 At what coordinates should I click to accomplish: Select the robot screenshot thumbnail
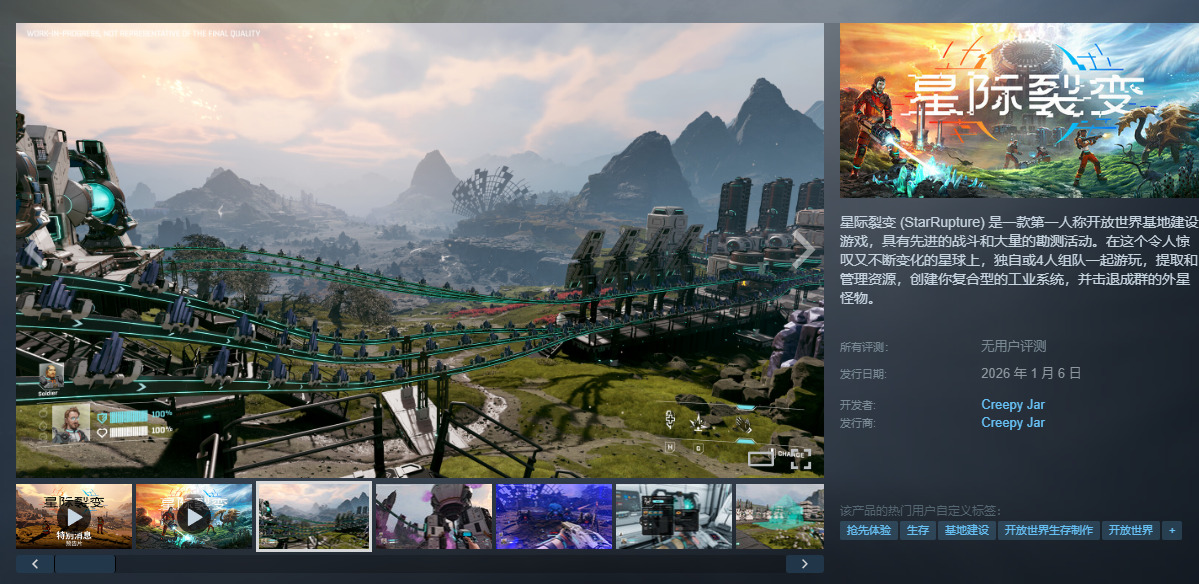433,516
